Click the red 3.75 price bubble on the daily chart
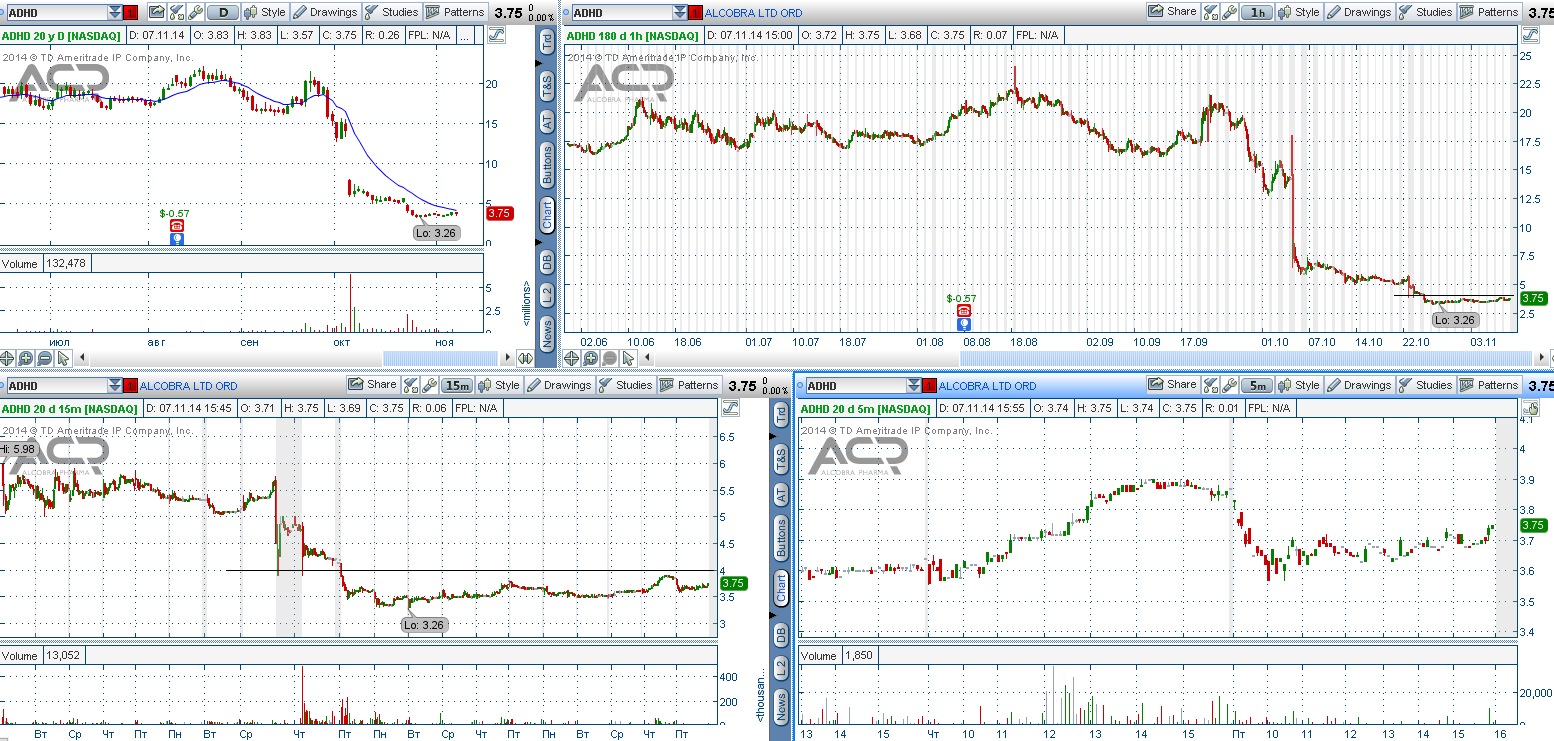1554x741 pixels. pyautogui.click(x=500, y=213)
